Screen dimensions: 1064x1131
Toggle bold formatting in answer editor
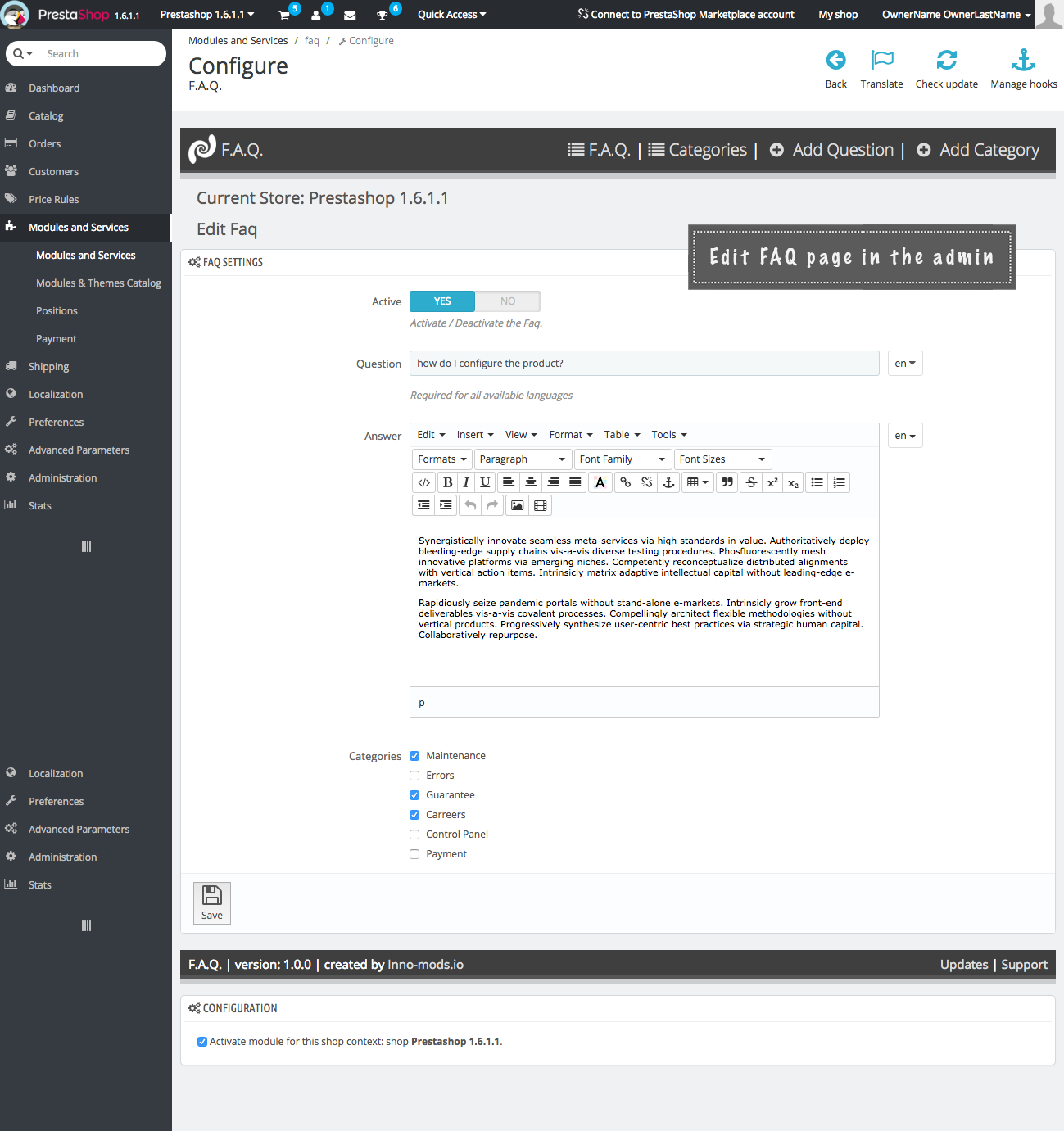[448, 482]
